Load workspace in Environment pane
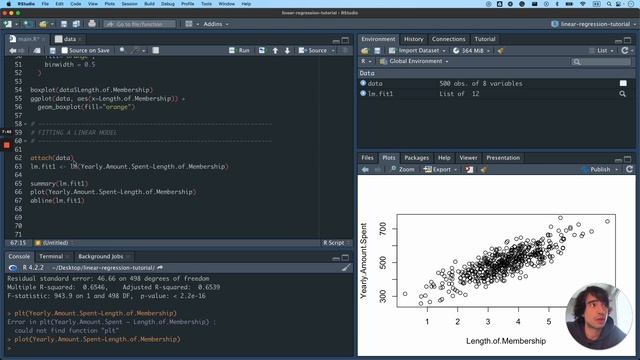This screenshot has height=360, width=640. pyautogui.click(x=364, y=51)
